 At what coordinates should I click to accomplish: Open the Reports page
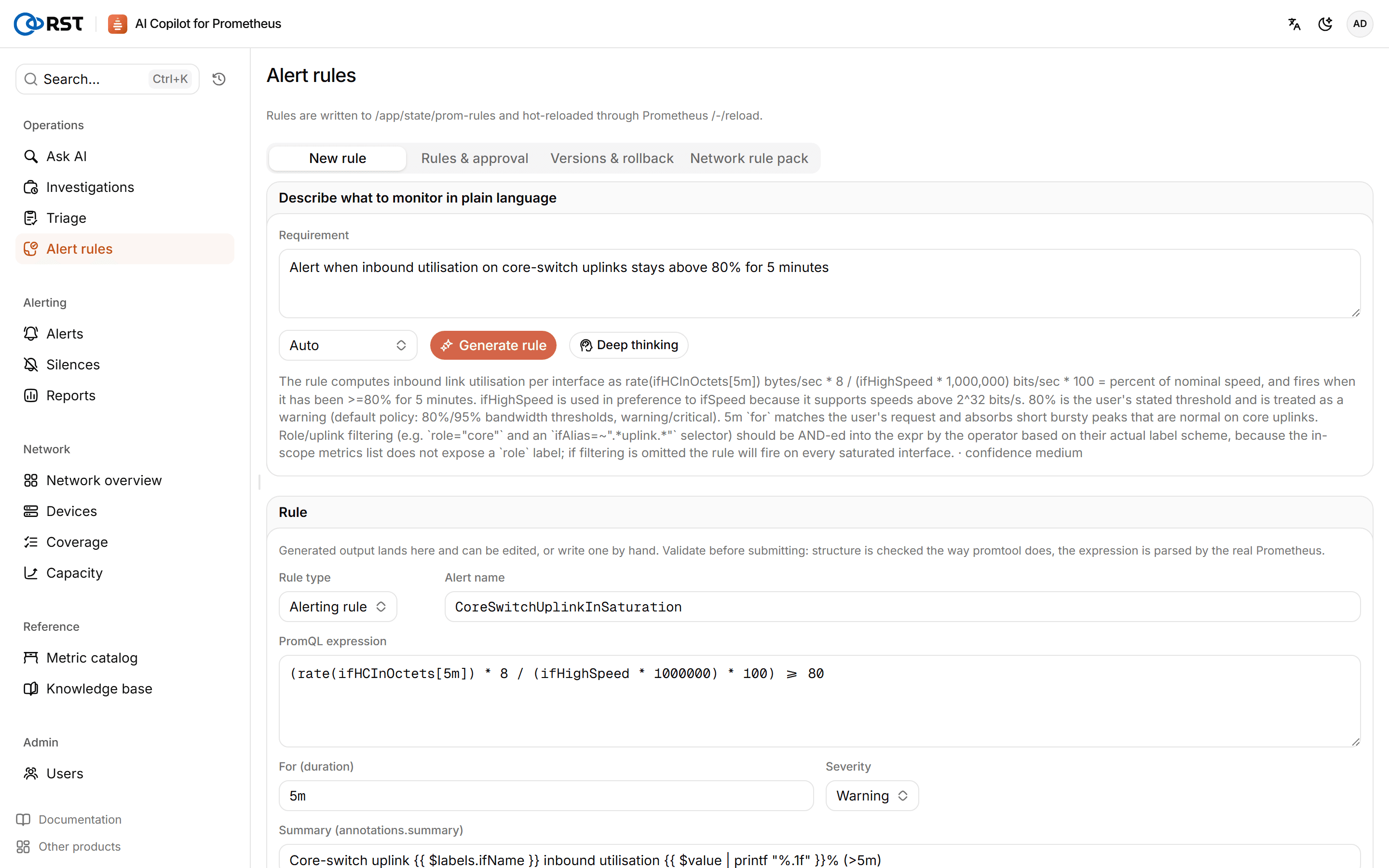(x=124, y=395)
